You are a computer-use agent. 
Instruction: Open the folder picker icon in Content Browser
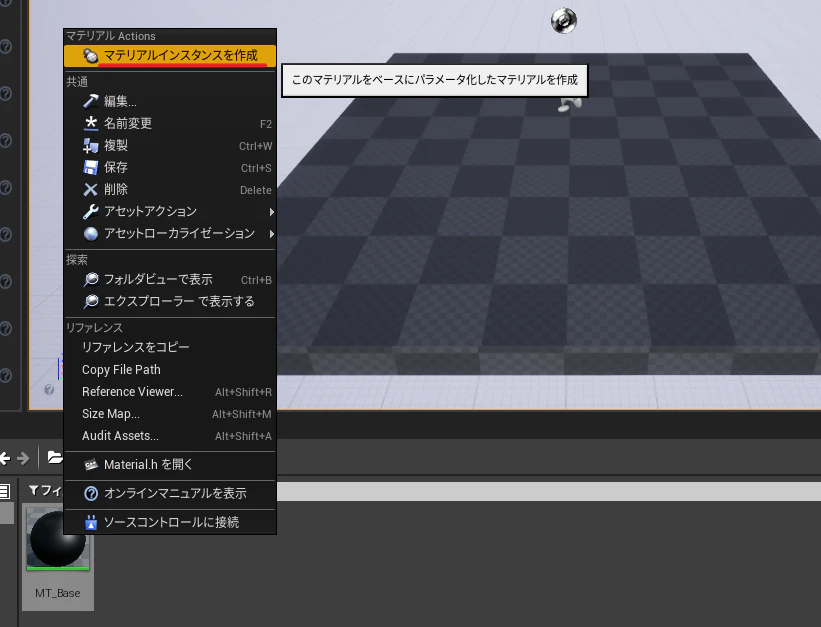click(55, 457)
